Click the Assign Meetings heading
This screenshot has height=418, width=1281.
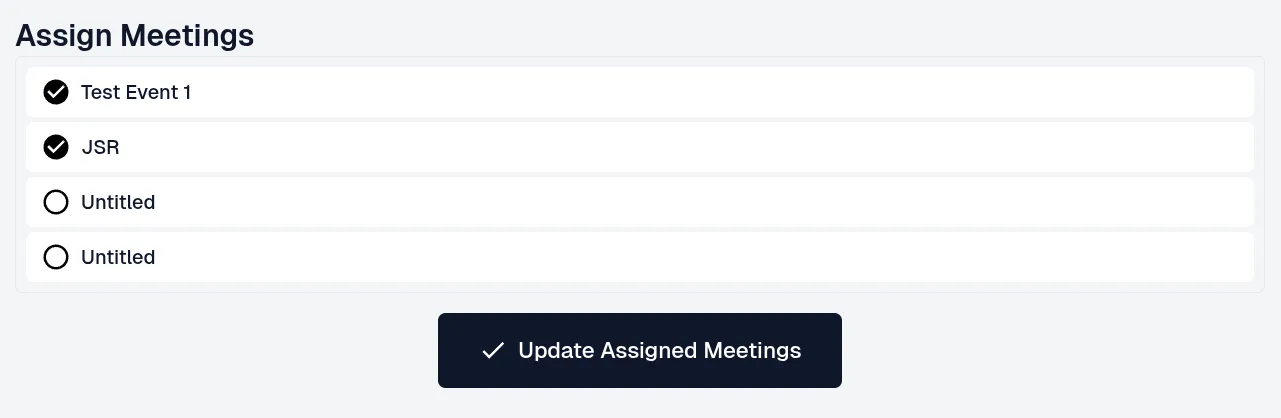pos(135,35)
